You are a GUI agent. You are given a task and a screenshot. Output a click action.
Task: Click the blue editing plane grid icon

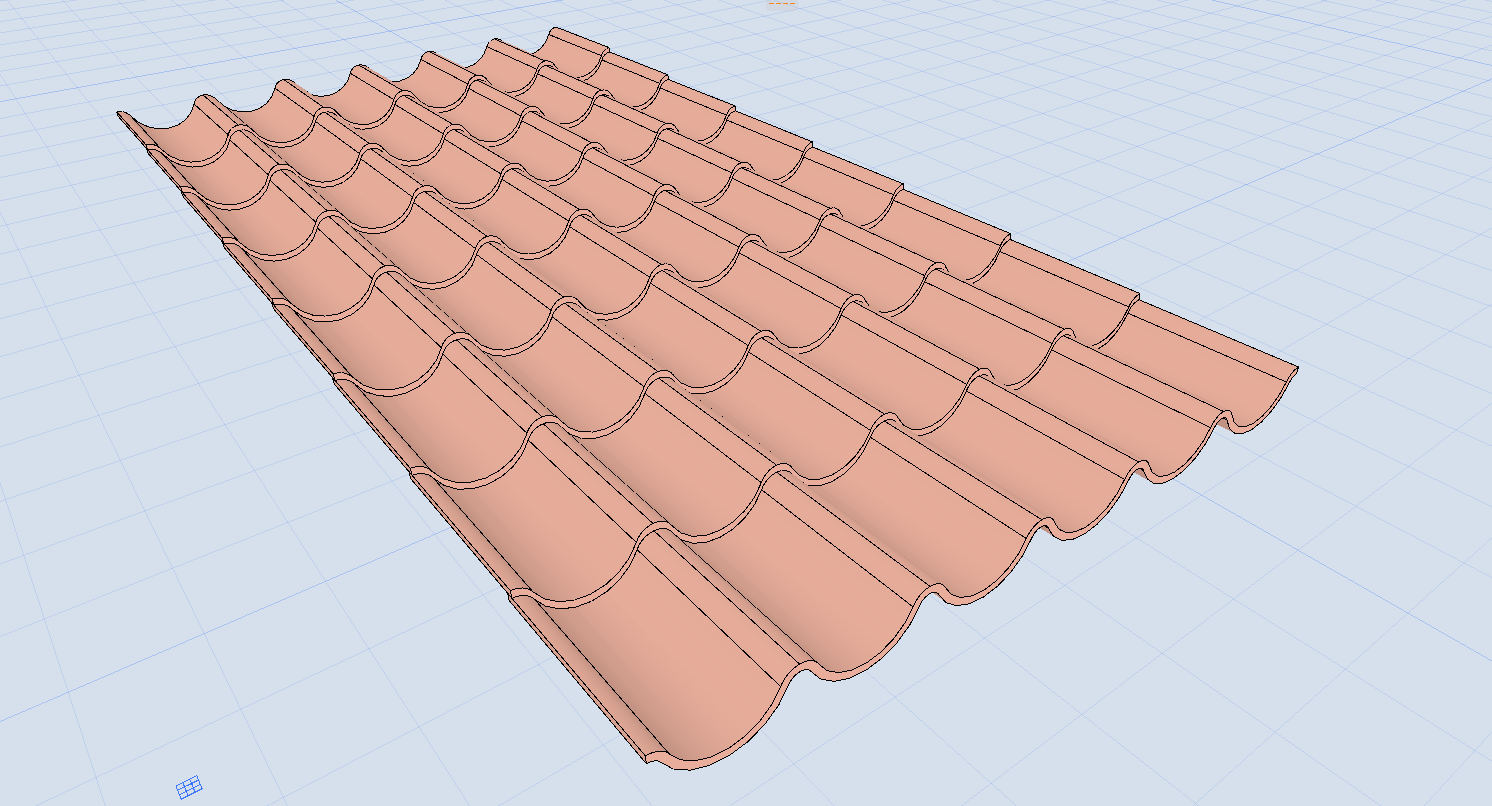click(x=189, y=785)
